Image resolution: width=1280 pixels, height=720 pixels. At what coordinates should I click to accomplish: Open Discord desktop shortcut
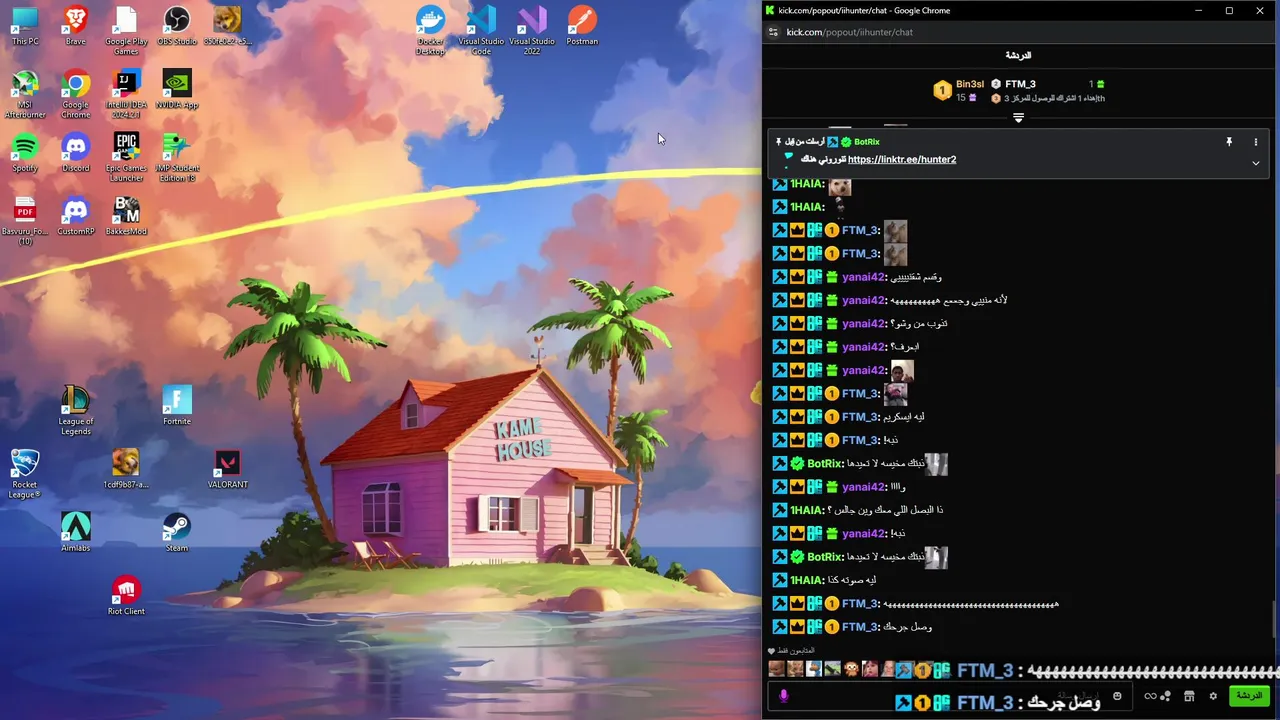(75, 153)
